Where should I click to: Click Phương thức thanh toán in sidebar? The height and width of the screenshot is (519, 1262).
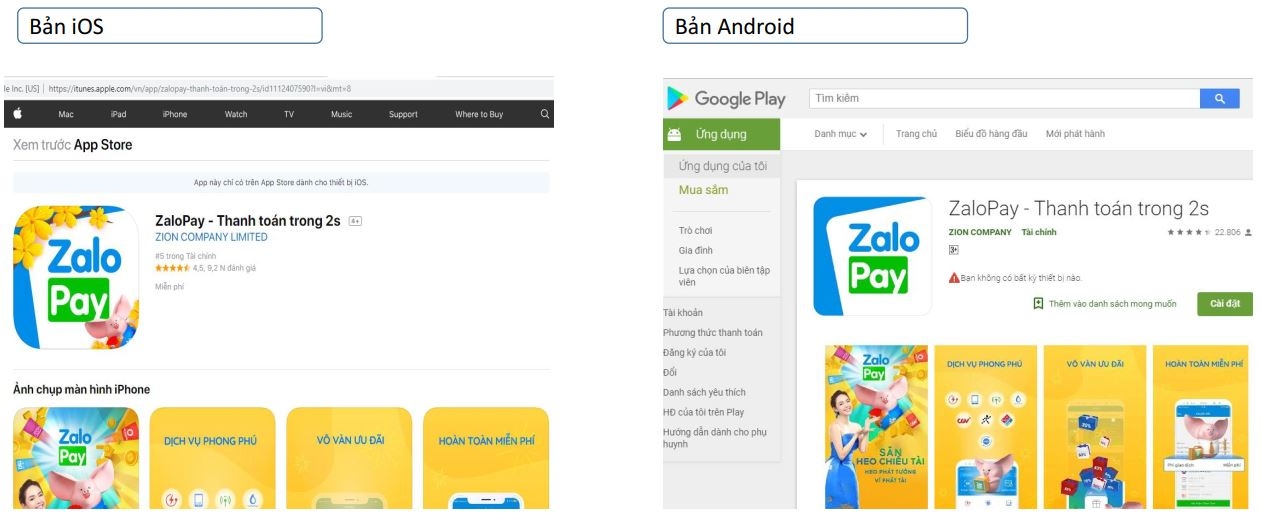point(712,332)
